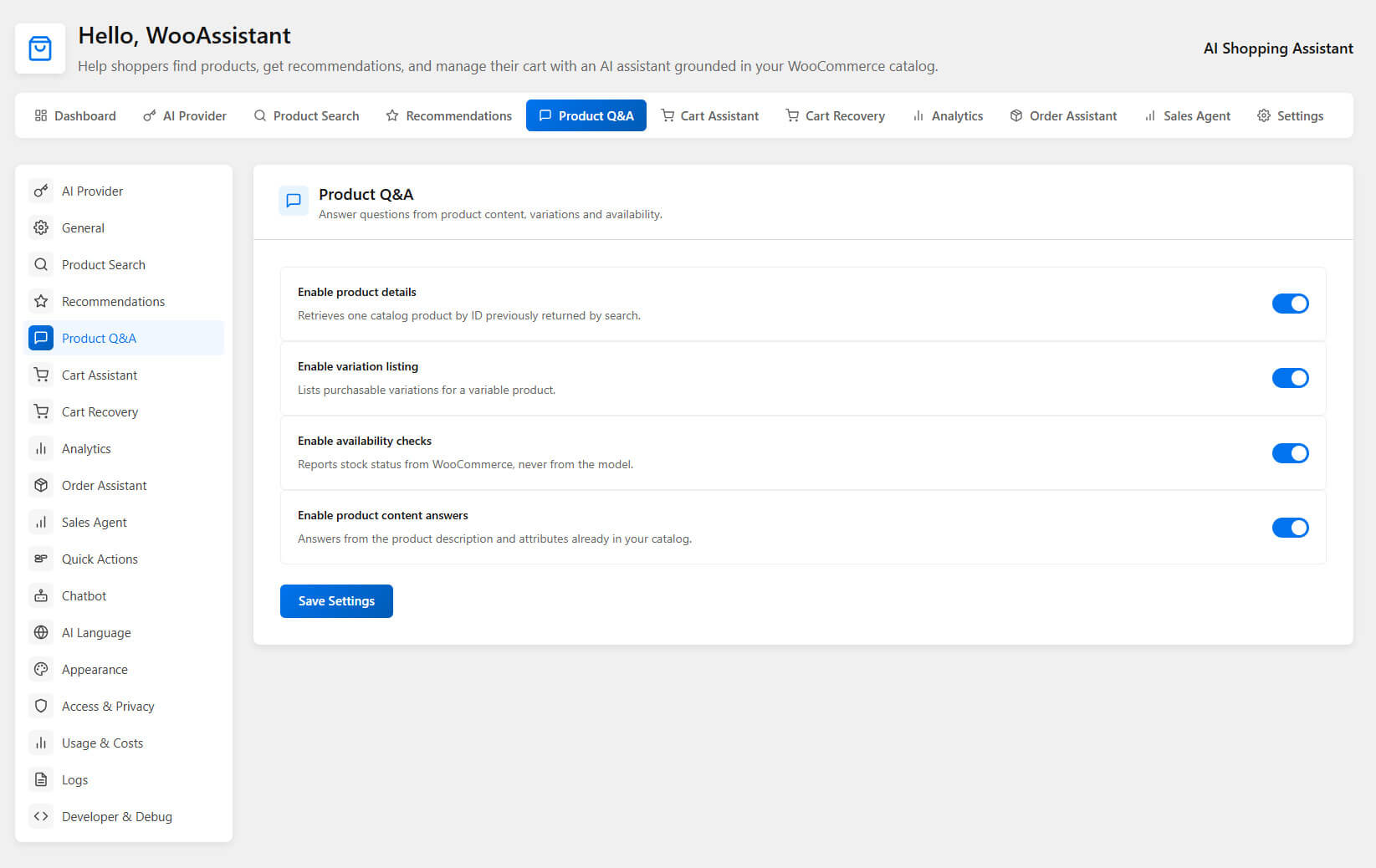This screenshot has width=1376, height=868.
Task: Click the Analytics bar chart icon in sidebar
Action: click(x=41, y=449)
